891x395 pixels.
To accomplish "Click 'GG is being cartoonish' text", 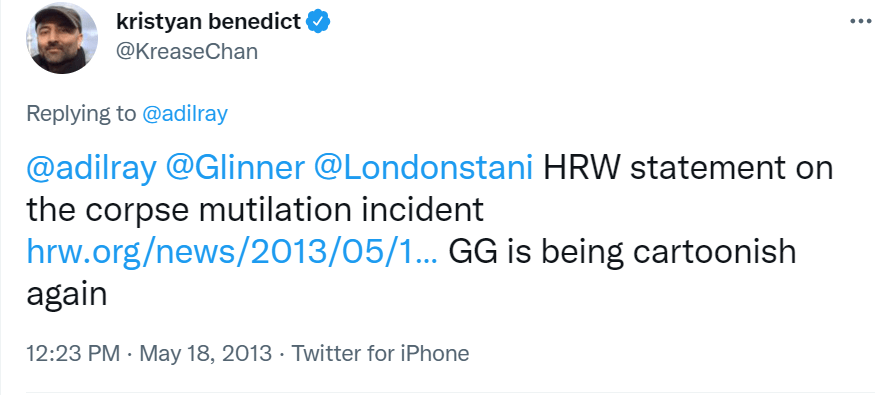I will (622, 252).
